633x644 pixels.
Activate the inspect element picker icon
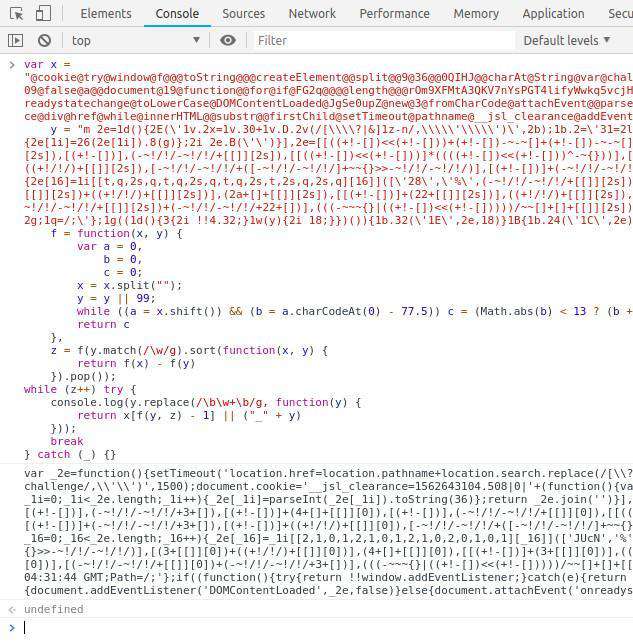pyautogui.click(x=16, y=14)
